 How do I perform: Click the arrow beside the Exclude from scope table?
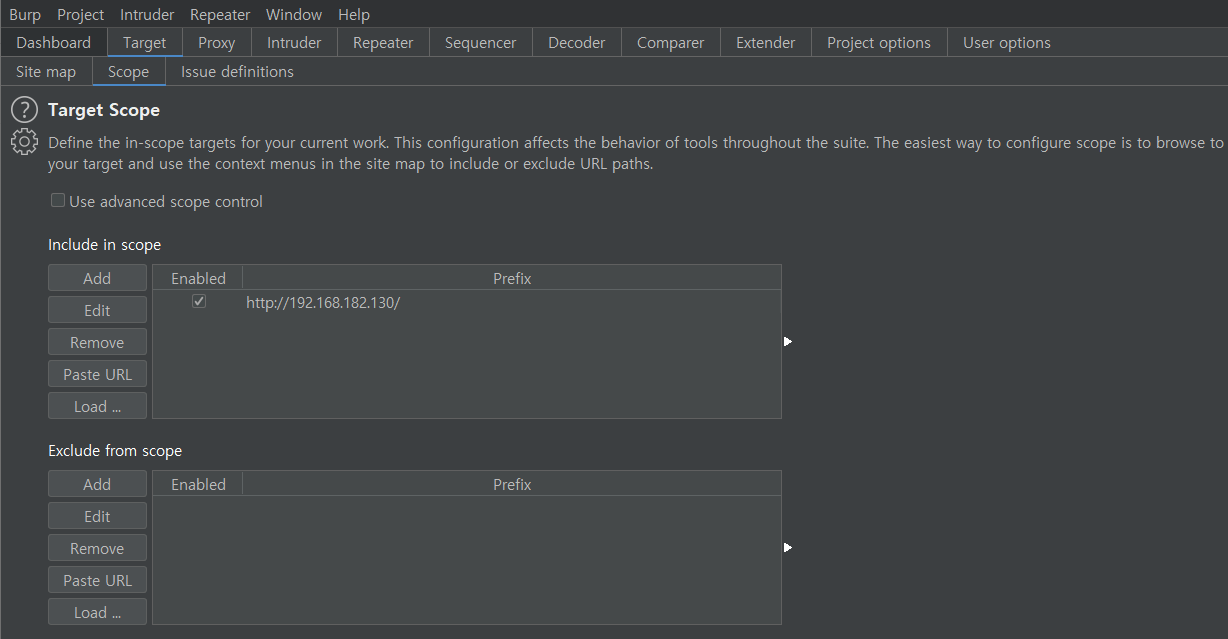point(788,548)
